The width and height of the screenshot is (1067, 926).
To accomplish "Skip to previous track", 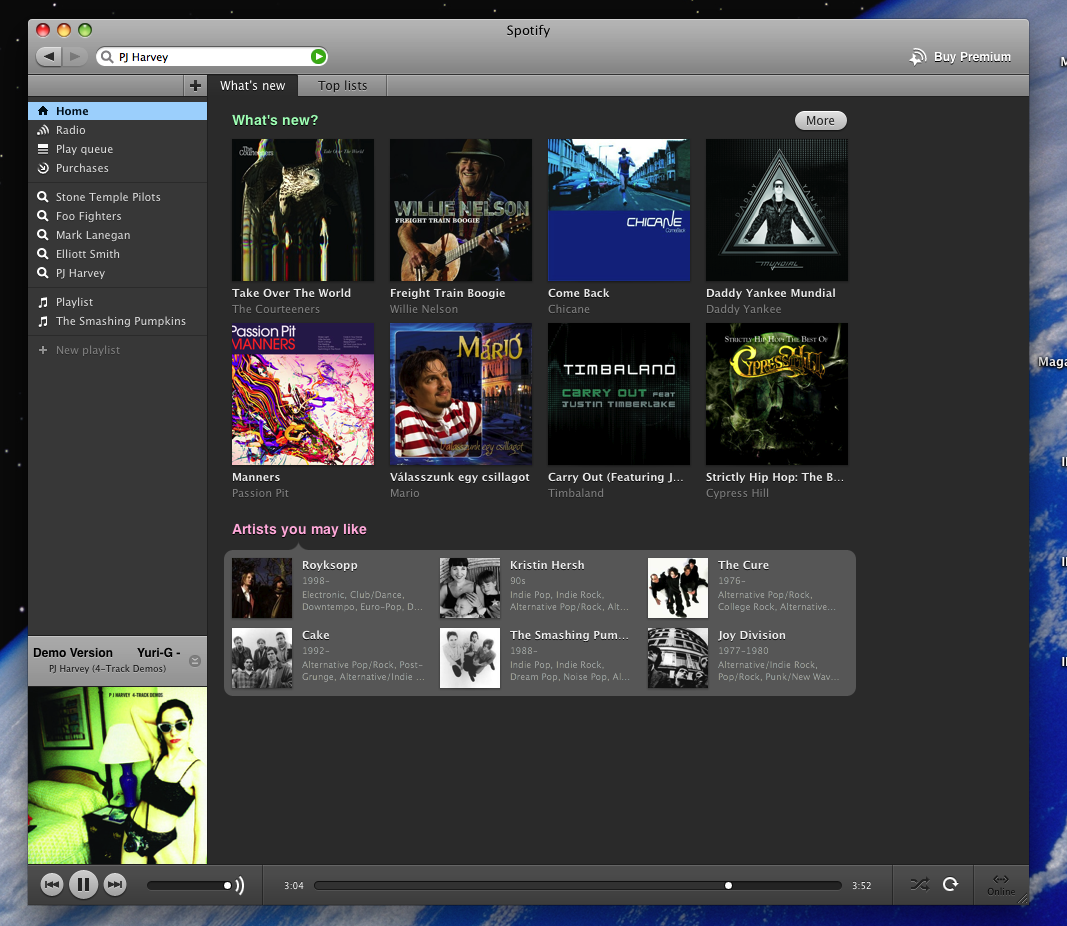I will (x=52, y=884).
